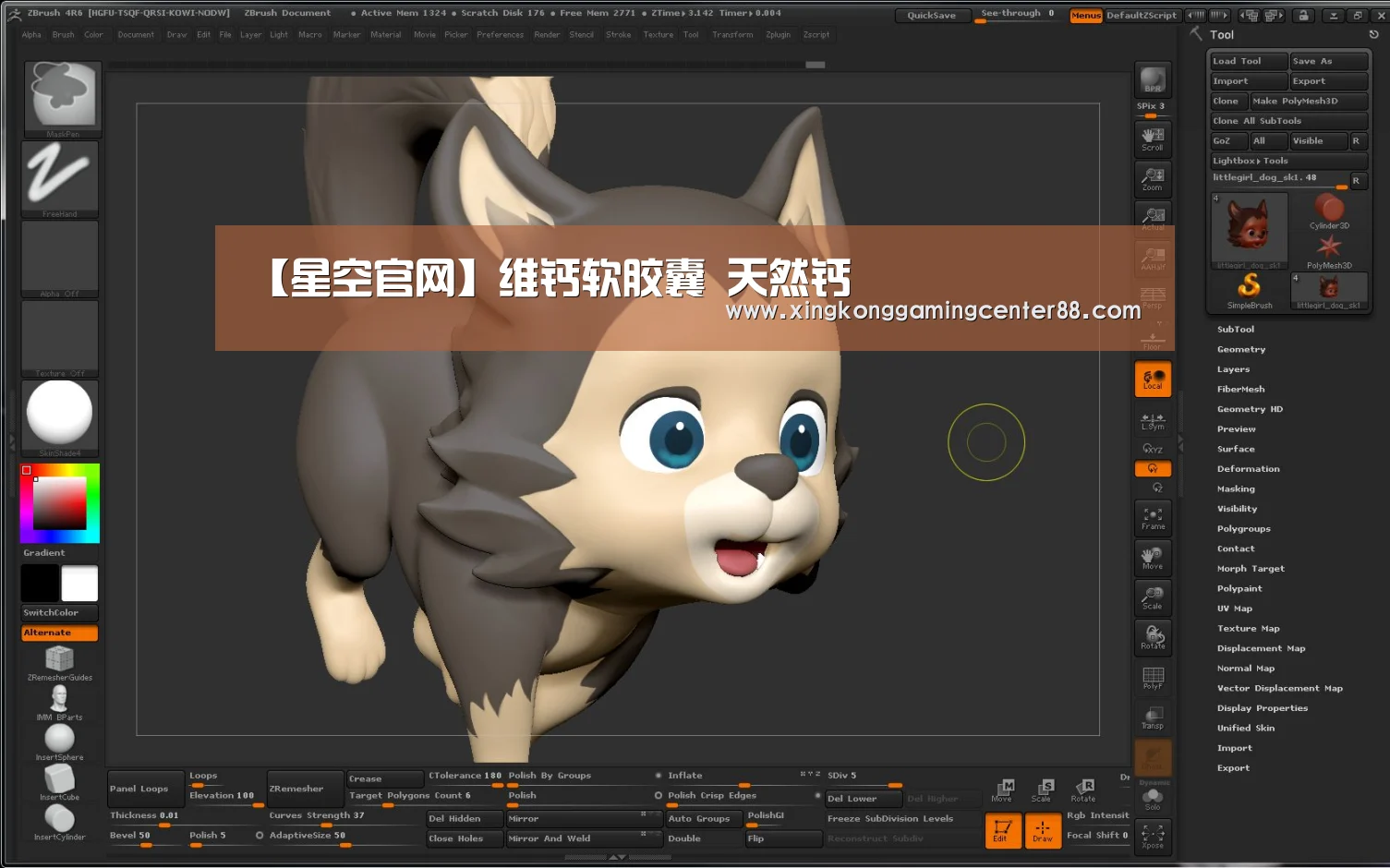1390x868 pixels.
Task: Adjust the SDiv 5 slider
Action: (863, 778)
